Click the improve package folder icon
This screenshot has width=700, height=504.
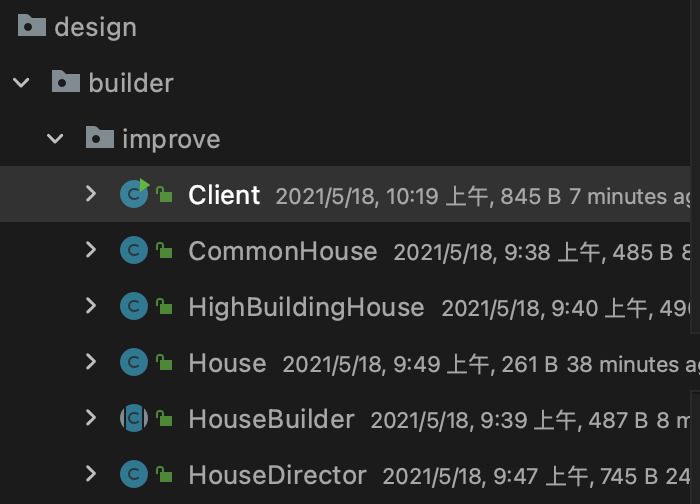(x=100, y=137)
